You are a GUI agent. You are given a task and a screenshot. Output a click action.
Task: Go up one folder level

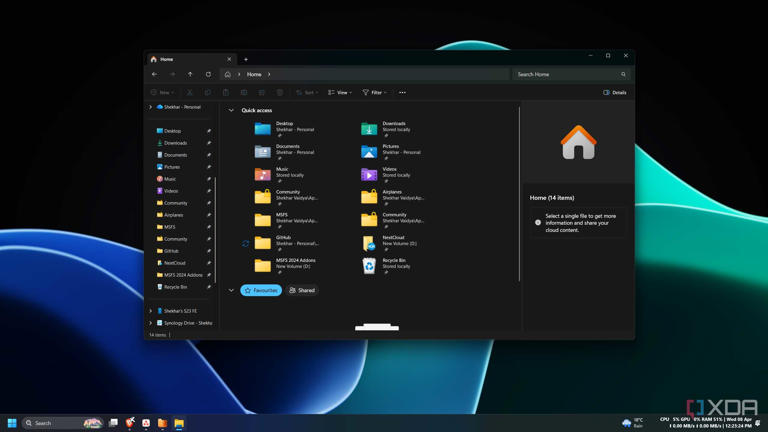point(190,74)
